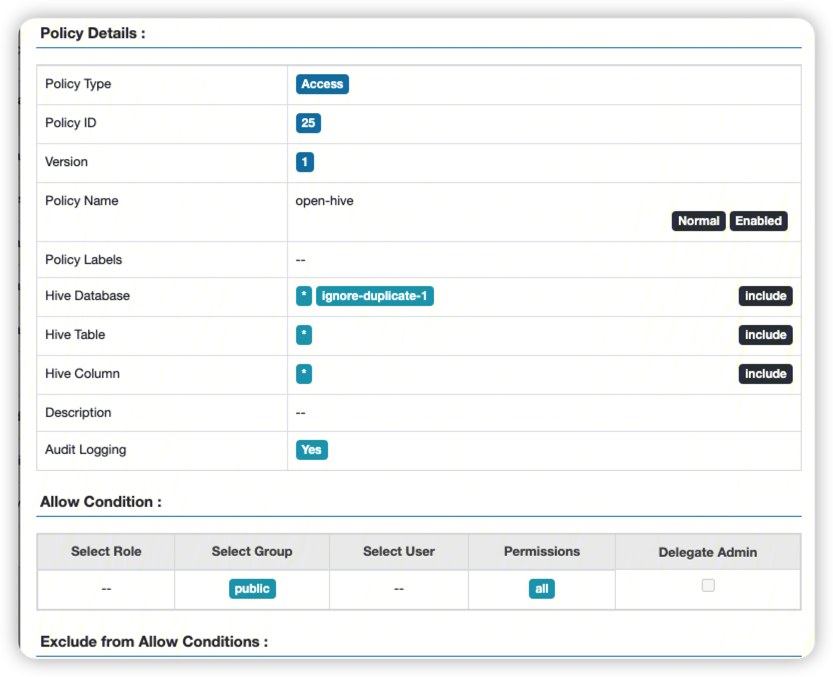Click include label in Hive Column row
The height and width of the screenshot is (677, 833).
coord(765,374)
